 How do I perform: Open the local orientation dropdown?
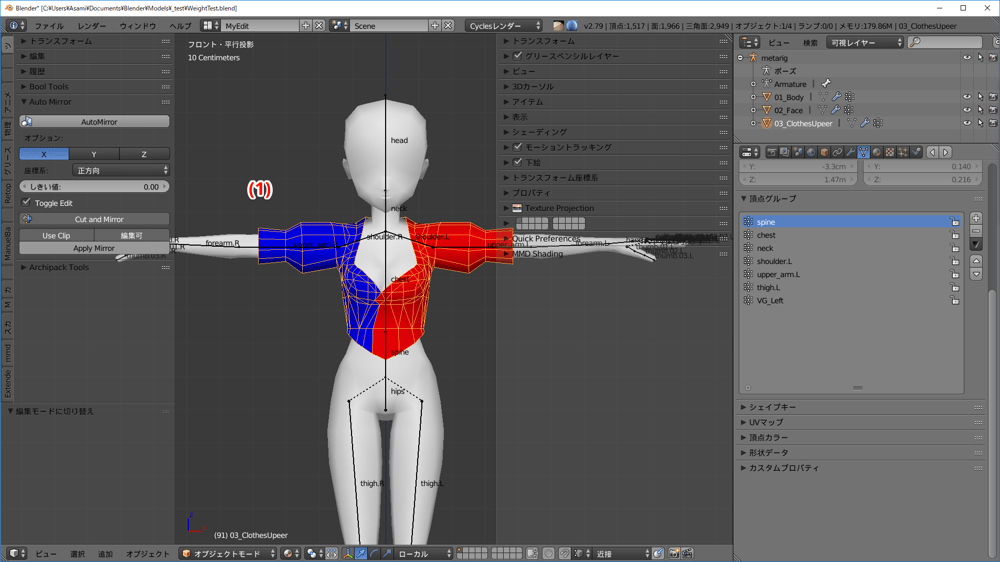423,554
